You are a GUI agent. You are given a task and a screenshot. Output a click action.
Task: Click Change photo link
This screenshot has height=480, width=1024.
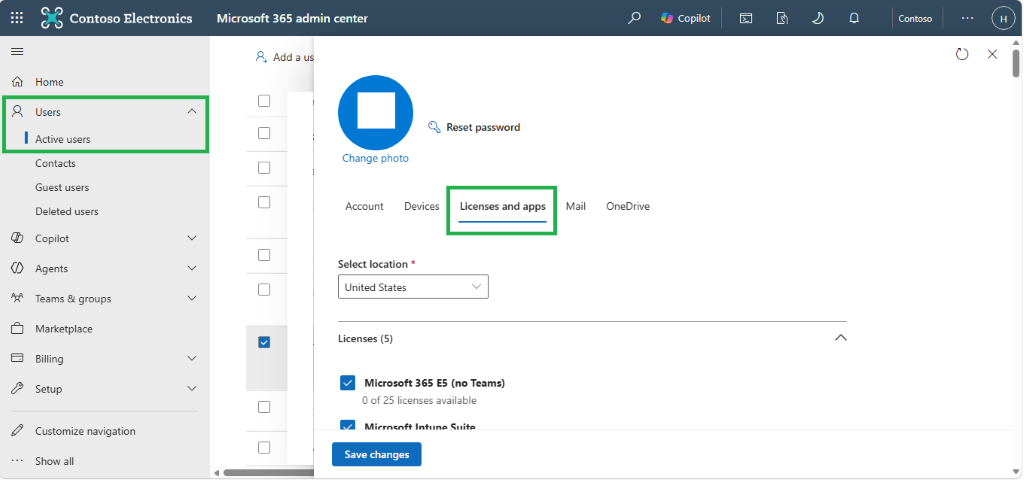coord(376,158)
